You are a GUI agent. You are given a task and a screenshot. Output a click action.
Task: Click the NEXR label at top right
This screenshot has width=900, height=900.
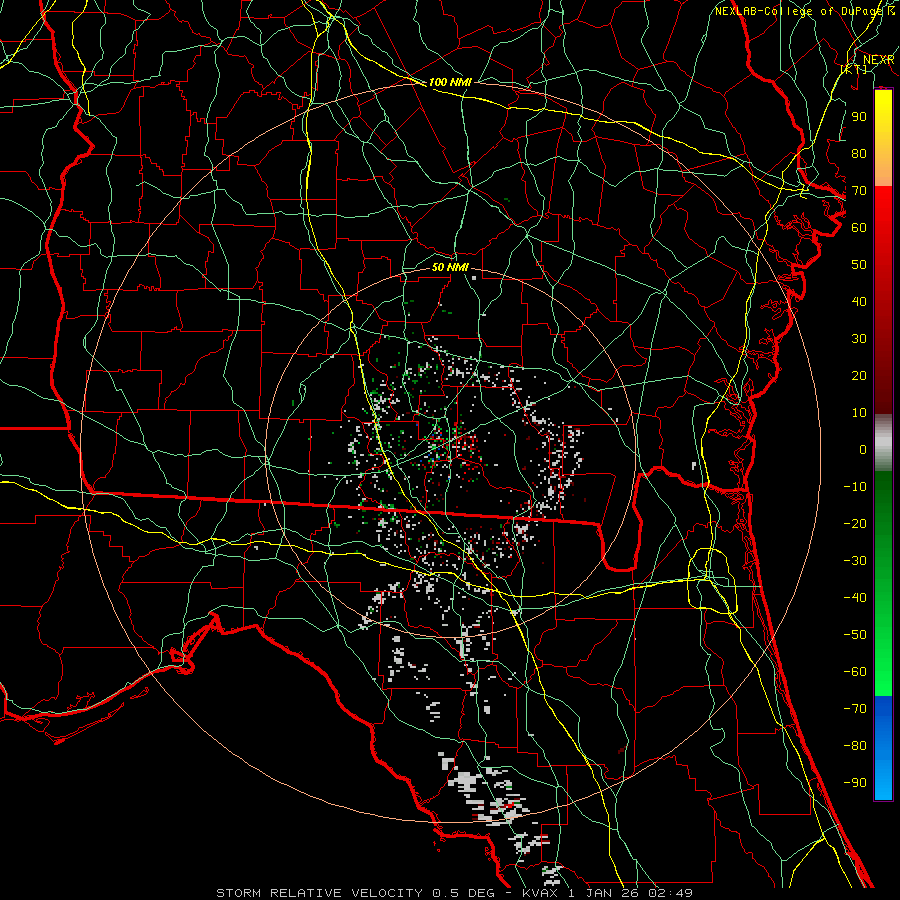pos(878,60)
